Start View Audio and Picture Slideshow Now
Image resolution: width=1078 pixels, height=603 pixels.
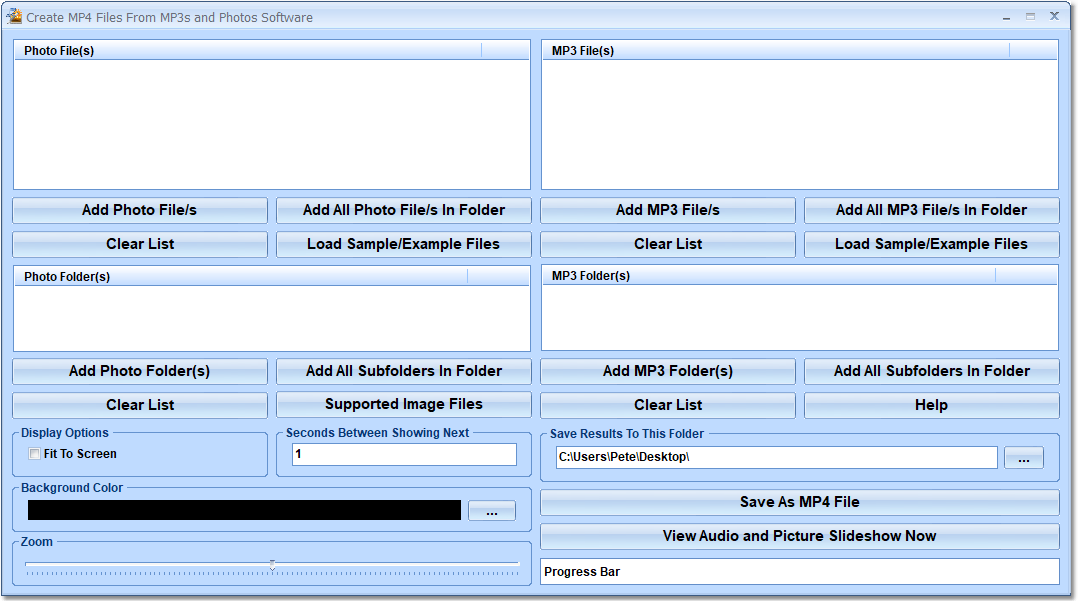coord(798,536)
